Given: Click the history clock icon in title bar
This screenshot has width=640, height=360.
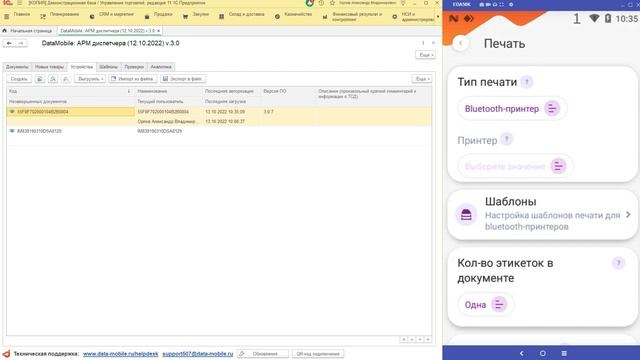Looking at the screenshot, I should 321,3.
